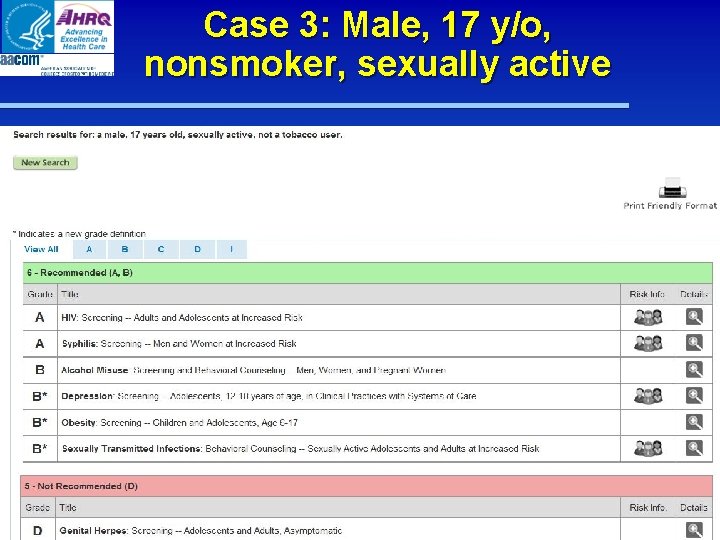Click the Obesity Screening title text
The height and width of the screenshot is (540, 720).
[180, 422]
